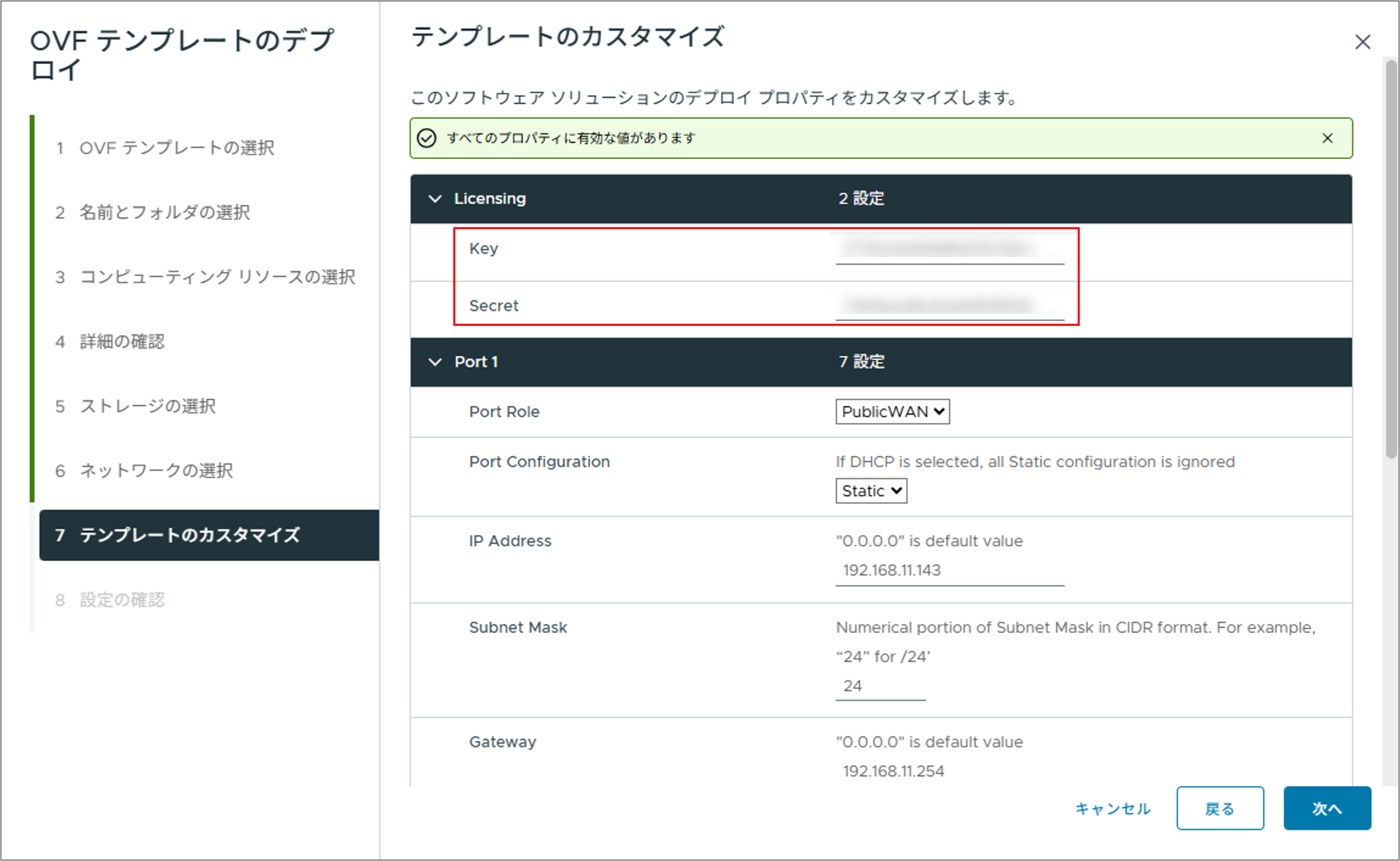The width and height of the screenshot is (1400, 861).
Task: Dismiss the green validation message banner
Action: click(1327, 138)
